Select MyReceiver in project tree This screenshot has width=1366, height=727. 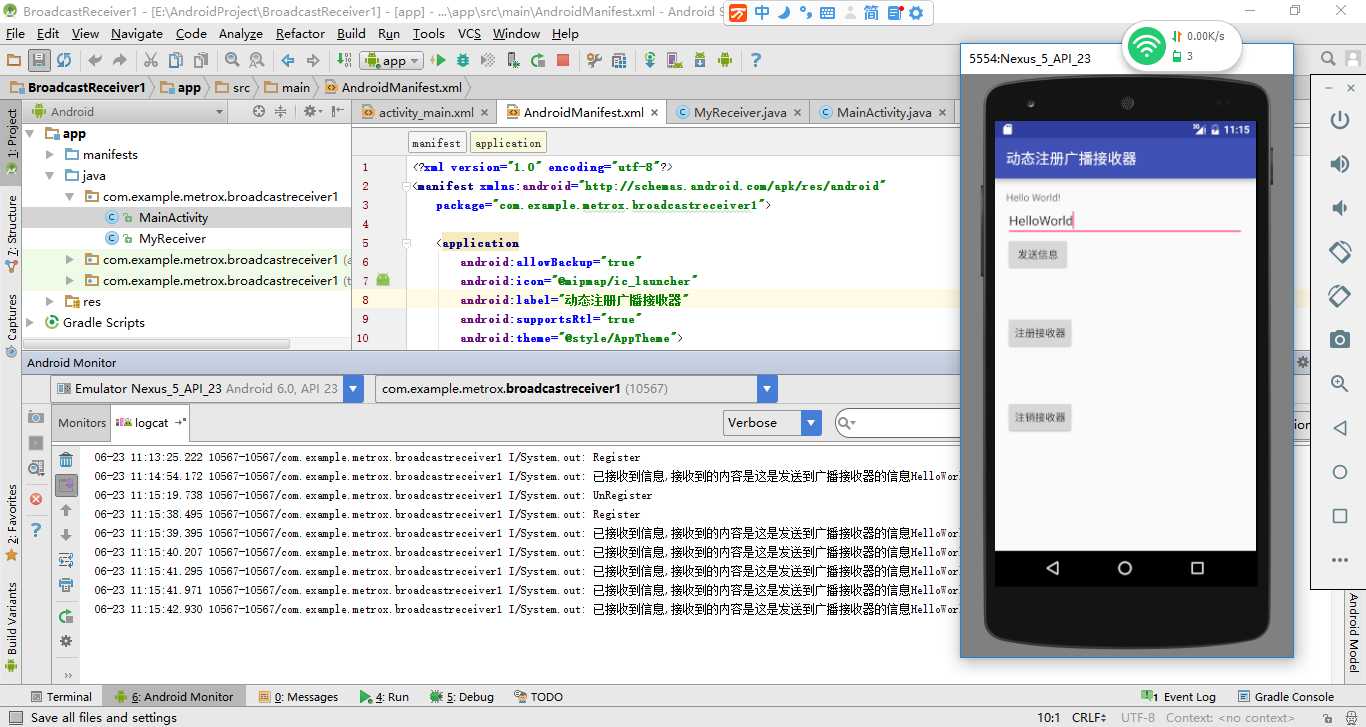(172, 238)
